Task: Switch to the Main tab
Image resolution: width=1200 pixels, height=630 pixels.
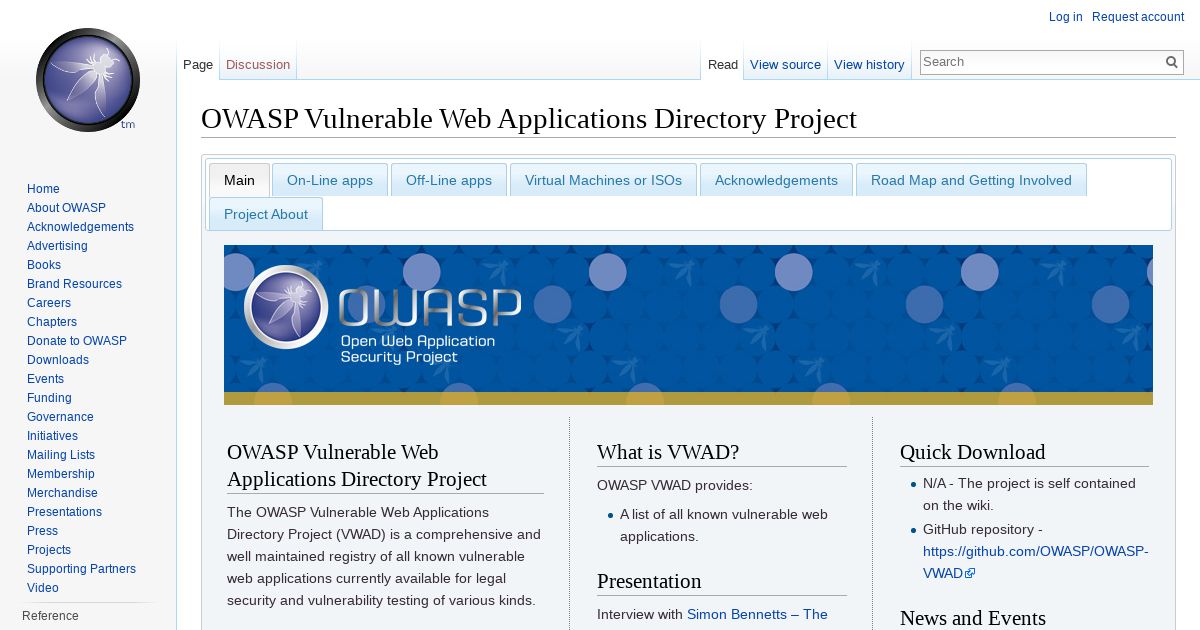Action: point(239,180)
